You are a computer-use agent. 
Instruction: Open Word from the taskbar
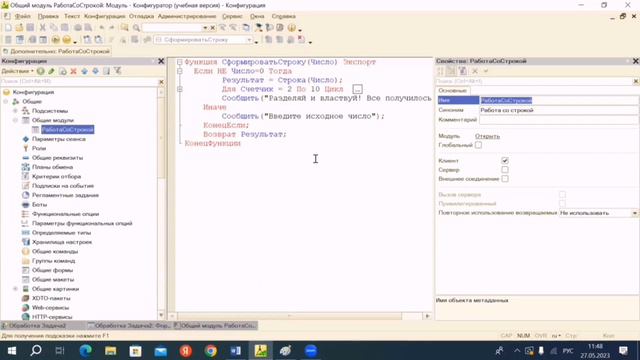(236, 351)
